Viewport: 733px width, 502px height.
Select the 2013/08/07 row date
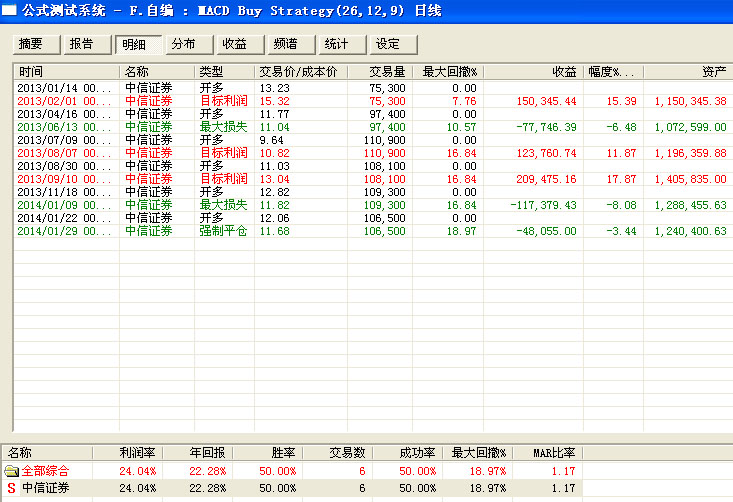point(64,153)
